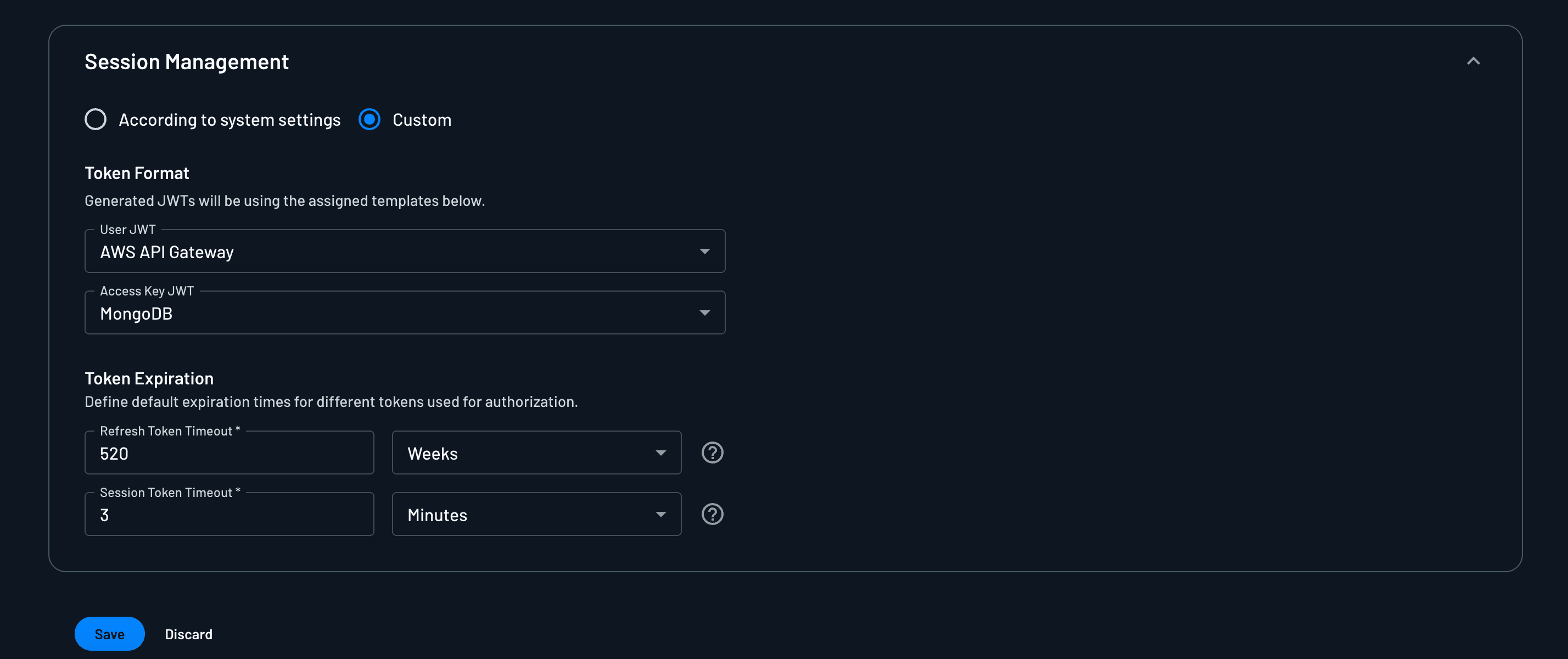Change the session timeout unit from Minutes
This screenshot has height=659, width=1568.
536,514
